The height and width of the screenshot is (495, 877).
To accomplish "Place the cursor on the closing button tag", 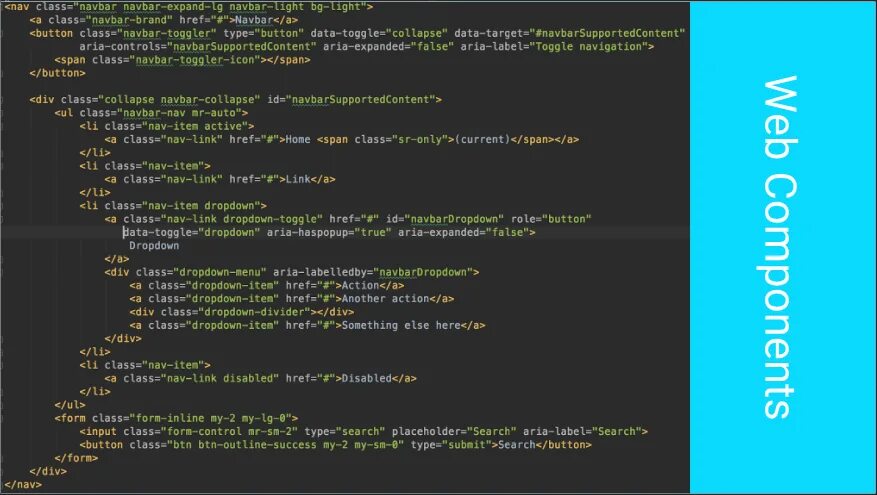I will point(58,73).
